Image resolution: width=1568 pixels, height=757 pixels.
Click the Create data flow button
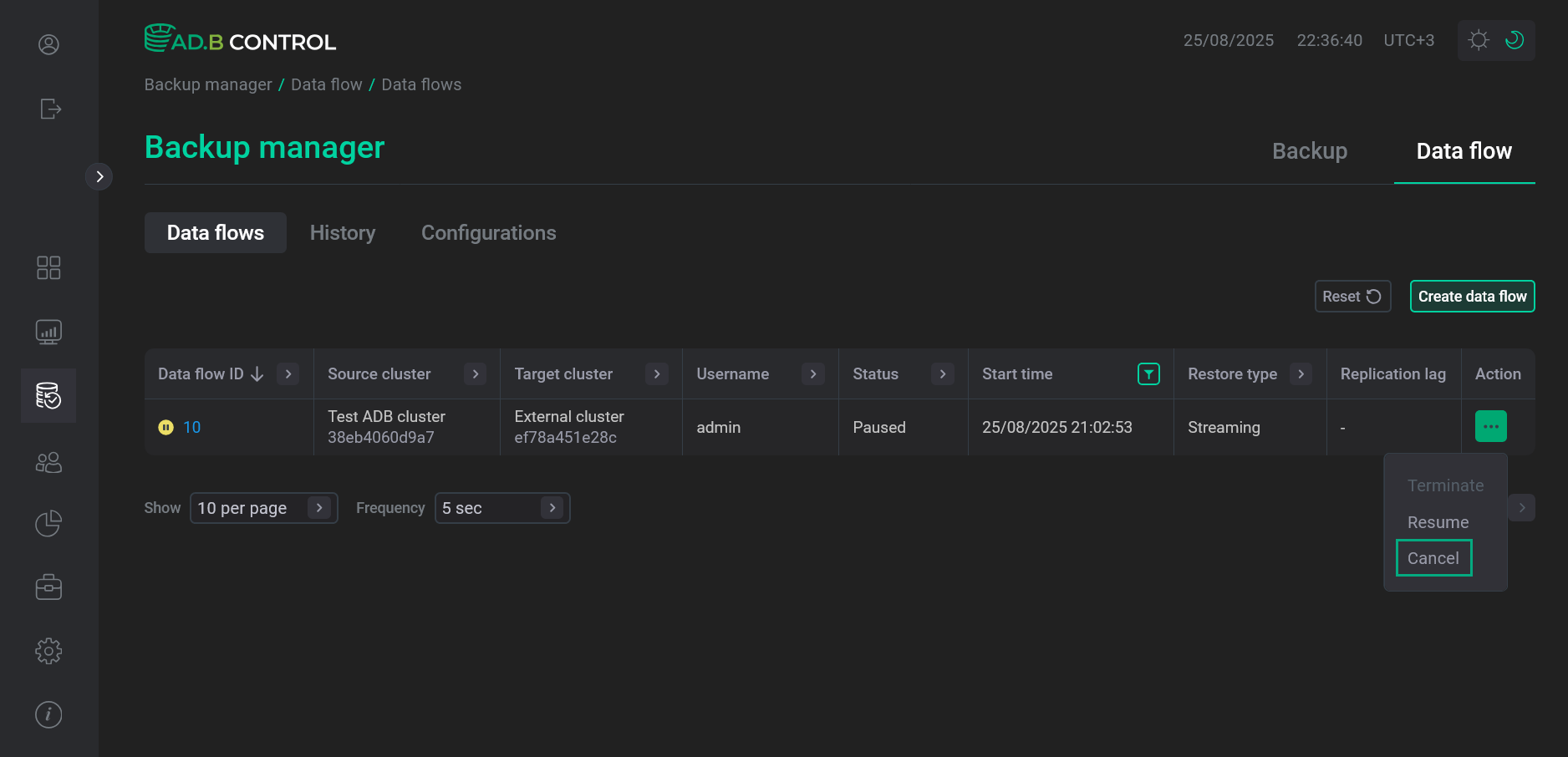click(x=1472, y=296)
